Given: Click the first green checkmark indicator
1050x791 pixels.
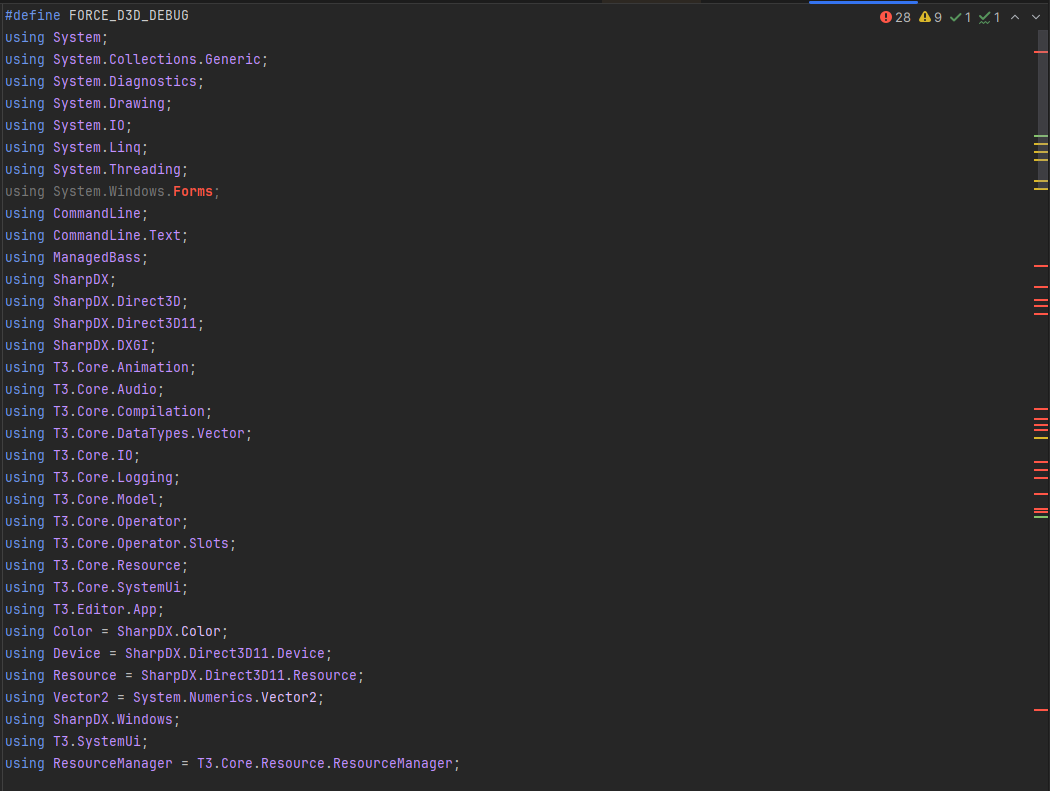Looking at the screenshot, I should tap(960, 17).
